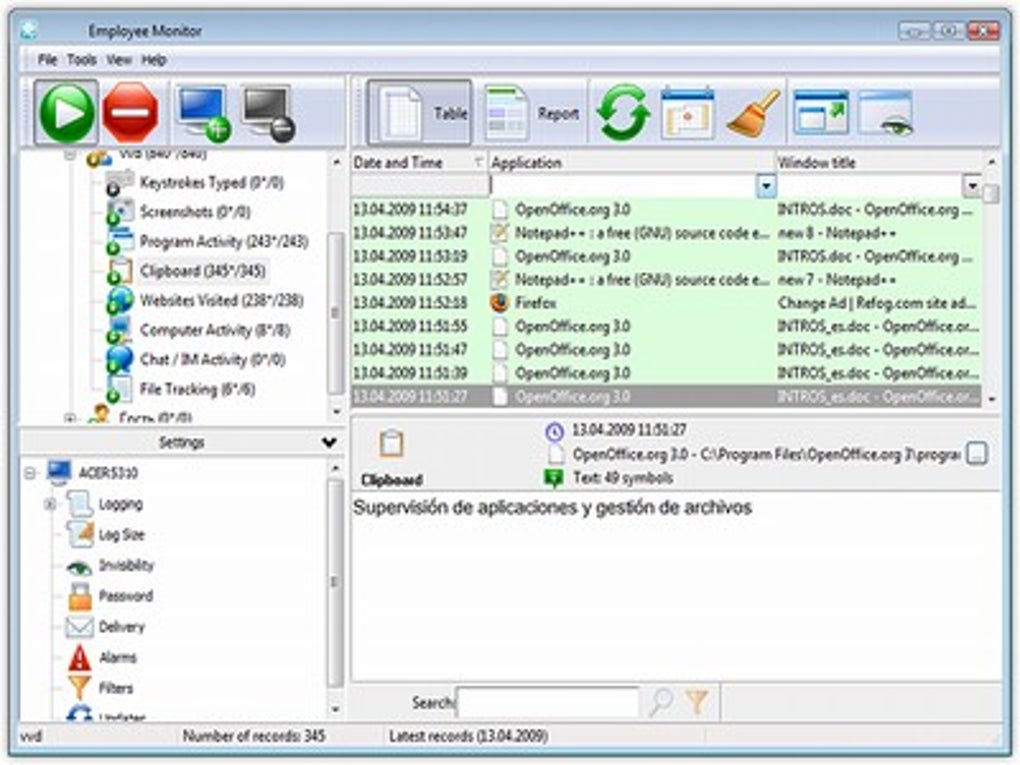This screenshot has width=1020, height=765.
Task: Refresh logs with the green arrows icon
Action: click(623, 113)
